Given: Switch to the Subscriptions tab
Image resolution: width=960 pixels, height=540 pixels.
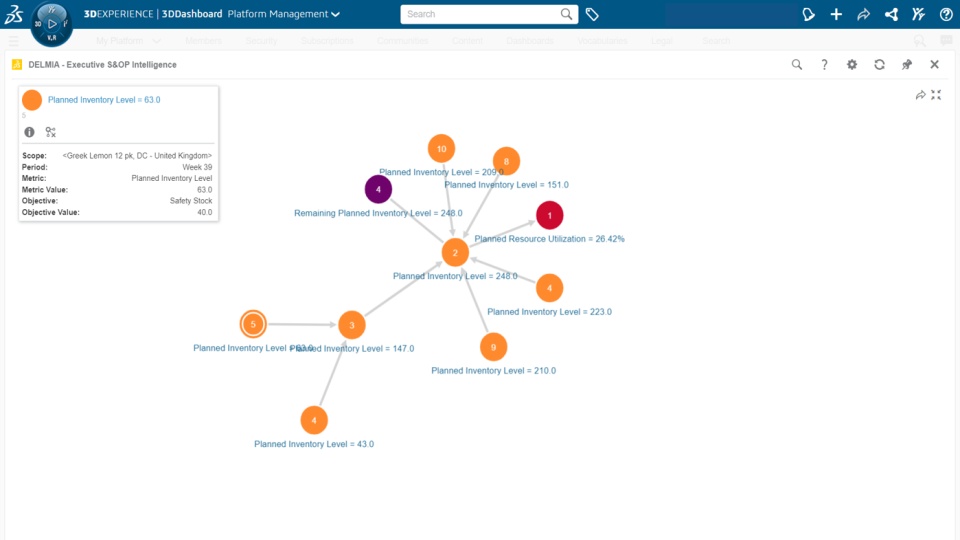Looking at the screenshot, I should coord(327,40).
